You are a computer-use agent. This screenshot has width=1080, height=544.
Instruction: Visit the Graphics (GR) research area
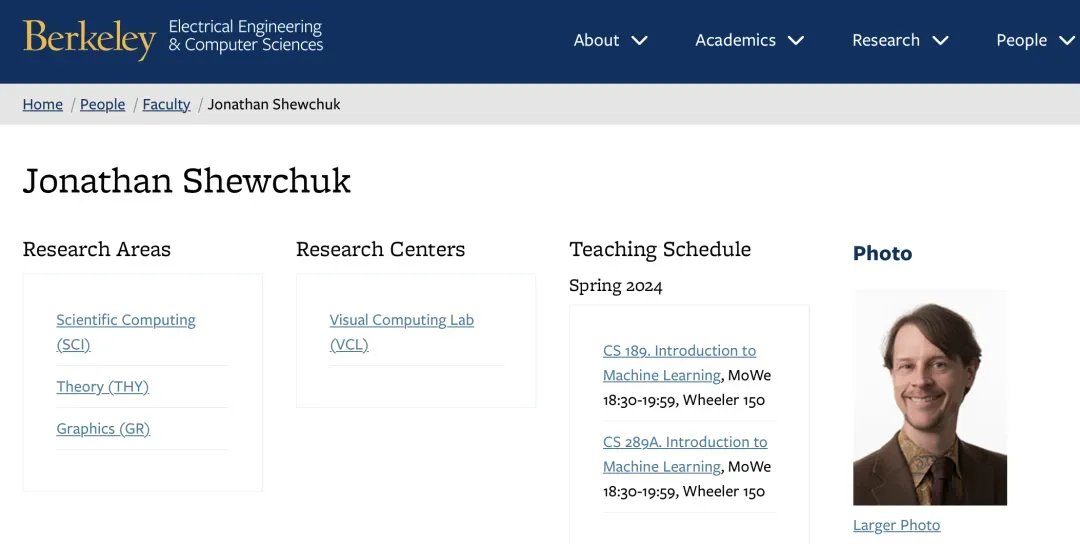(x=103, y=429)
